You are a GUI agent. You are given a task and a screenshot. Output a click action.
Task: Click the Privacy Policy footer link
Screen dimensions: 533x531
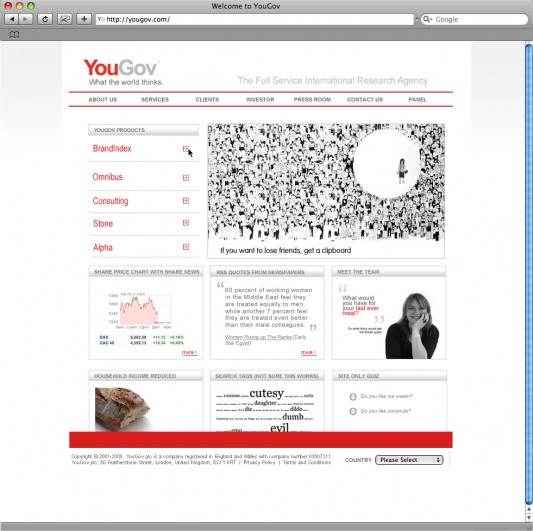click(259, 462)
